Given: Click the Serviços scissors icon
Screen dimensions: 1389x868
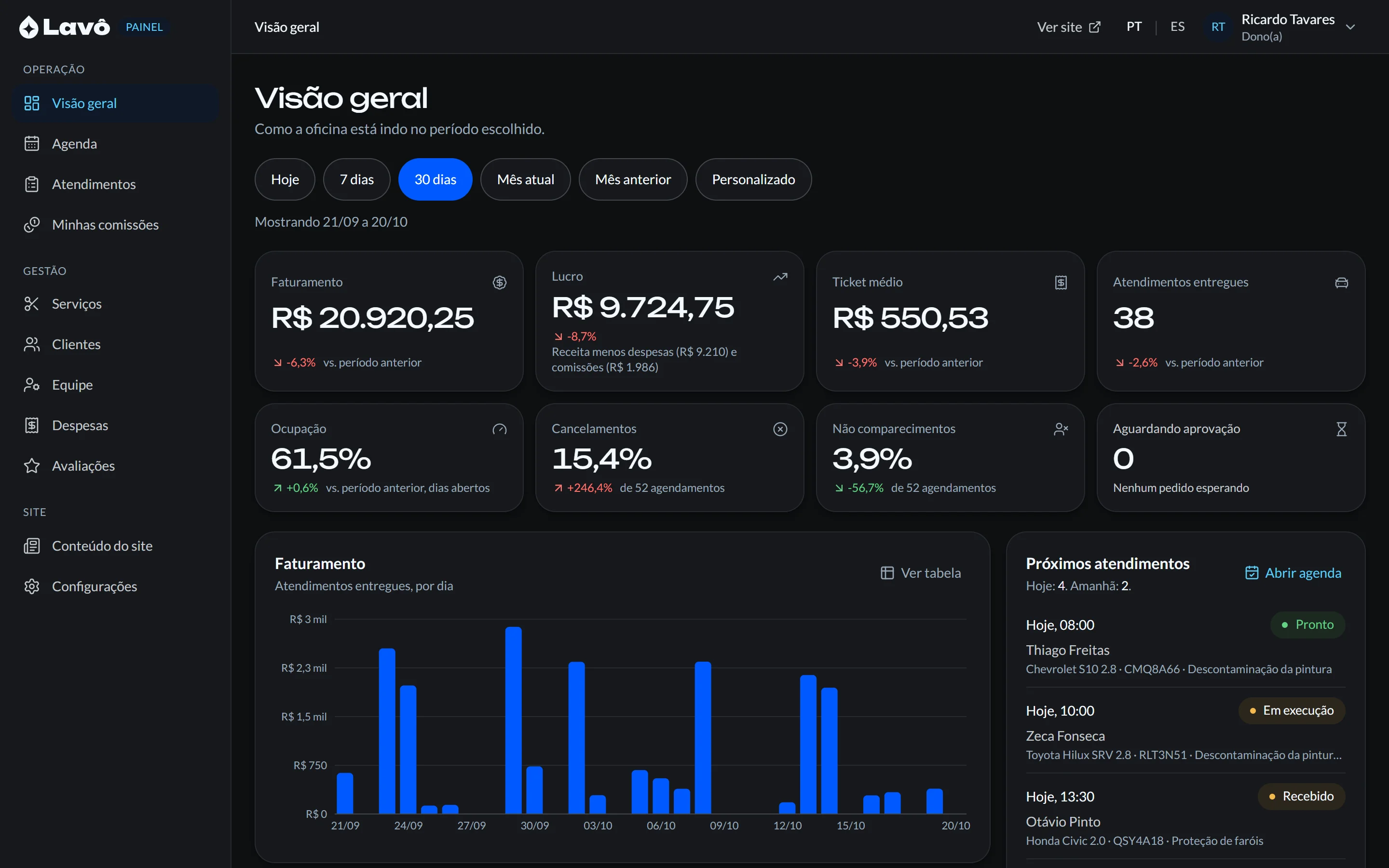Looking at the screenshot, I should click(x=31, y=304).
